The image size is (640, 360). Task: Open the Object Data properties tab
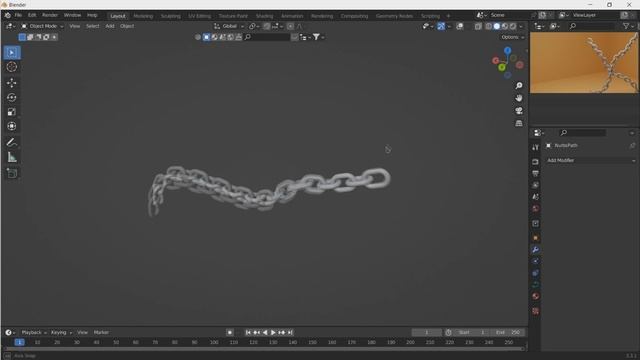[536, 284]
